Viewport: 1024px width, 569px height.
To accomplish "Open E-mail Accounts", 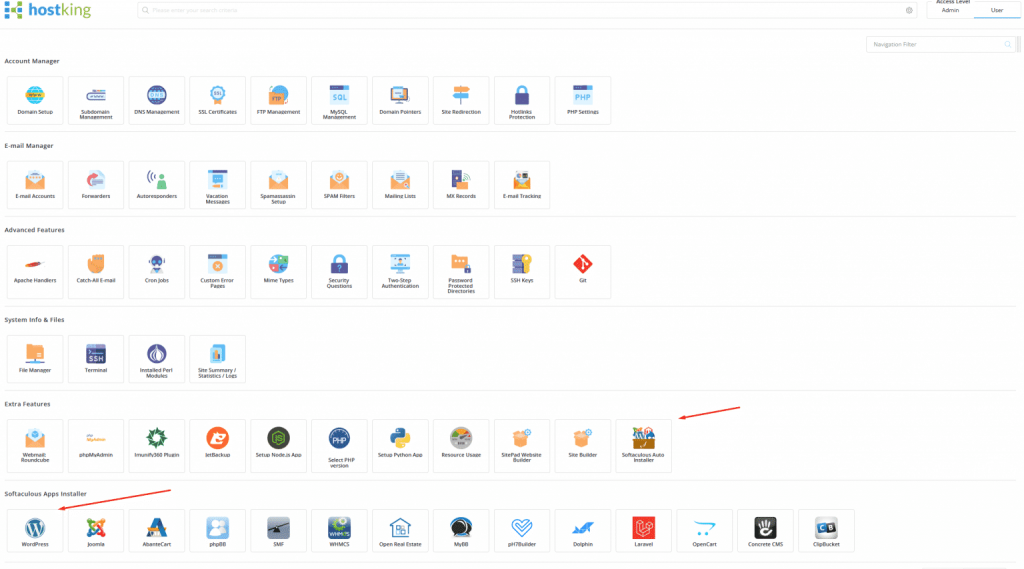I will point(35,184).
